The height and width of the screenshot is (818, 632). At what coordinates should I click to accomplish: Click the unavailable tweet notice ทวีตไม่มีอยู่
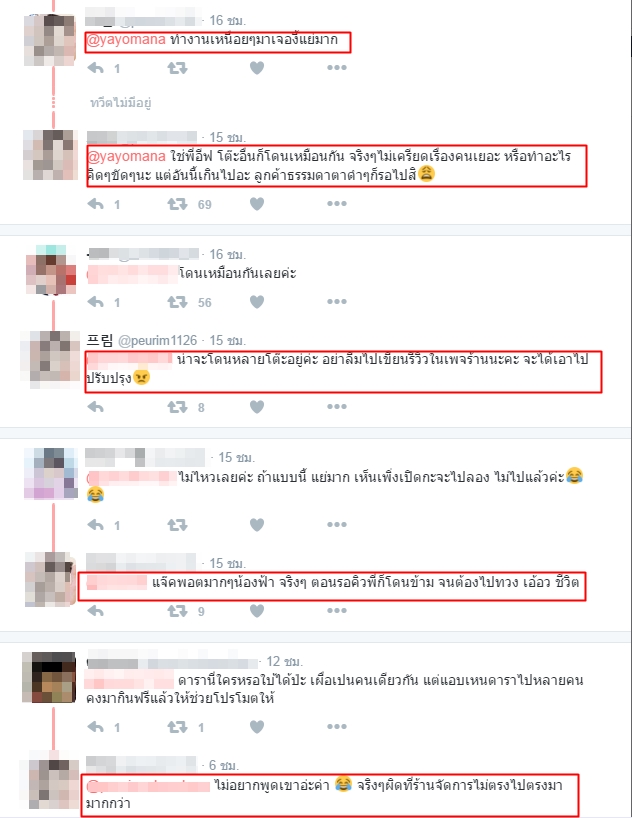121,103
